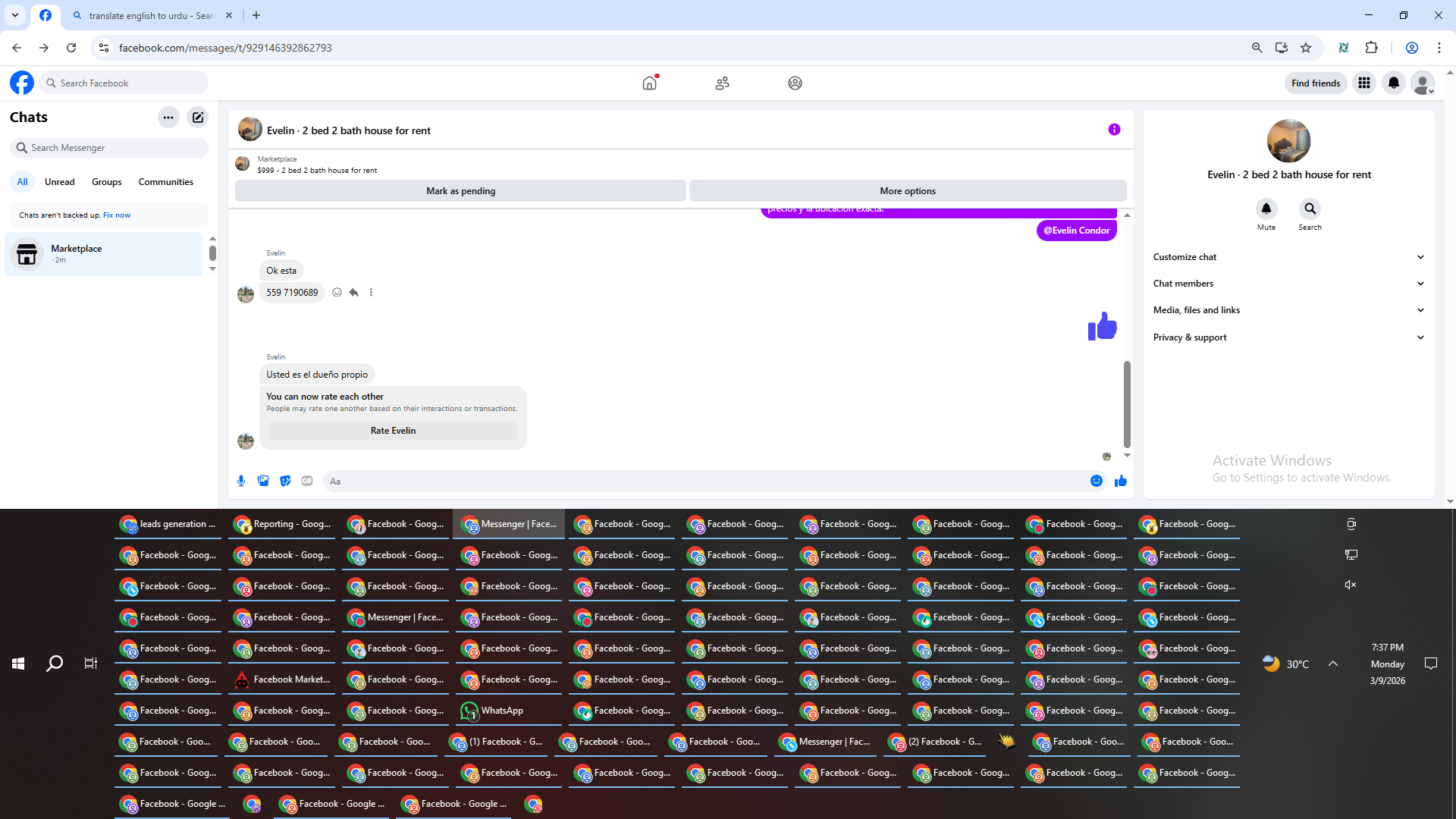Mute this conversation with the bell
Screen dimensions: 1456x819
click(1266, 209)
